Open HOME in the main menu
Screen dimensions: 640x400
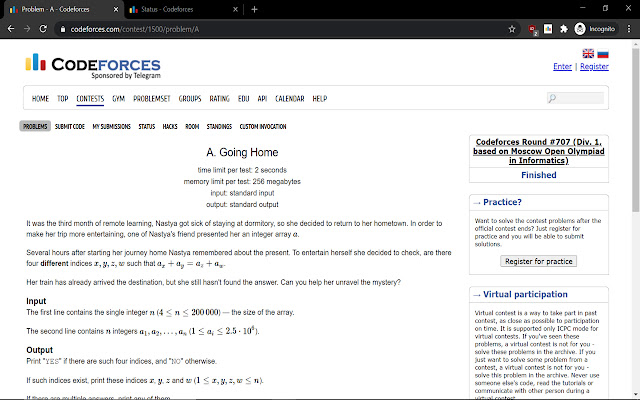click(40, 98)
